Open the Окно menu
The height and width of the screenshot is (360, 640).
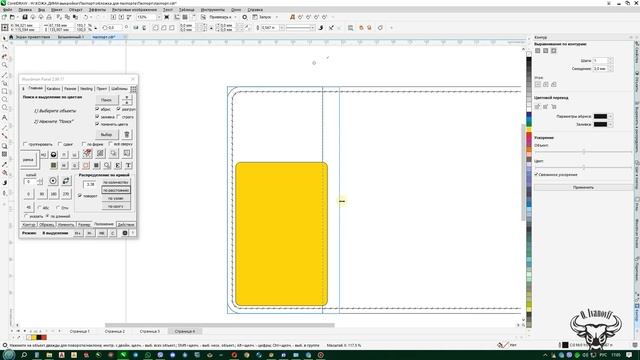tap(236, 9)
